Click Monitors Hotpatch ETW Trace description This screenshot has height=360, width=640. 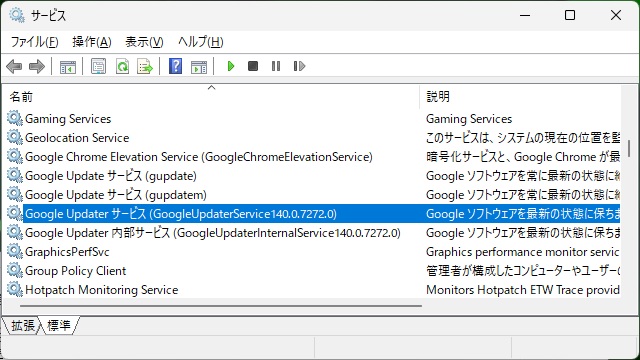click(523, 290)
